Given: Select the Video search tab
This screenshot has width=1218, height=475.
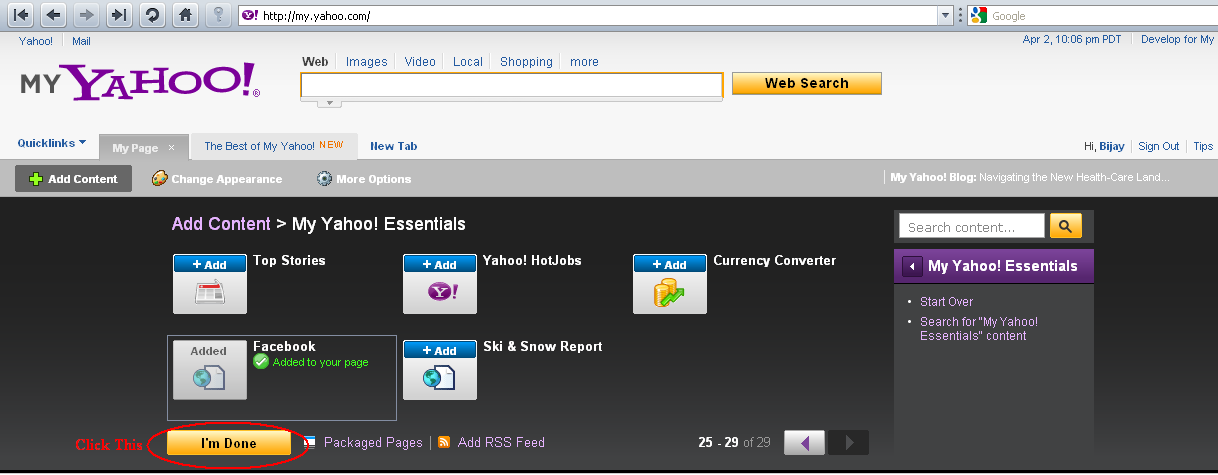Looking at the screenshot, I should point(420,62).
